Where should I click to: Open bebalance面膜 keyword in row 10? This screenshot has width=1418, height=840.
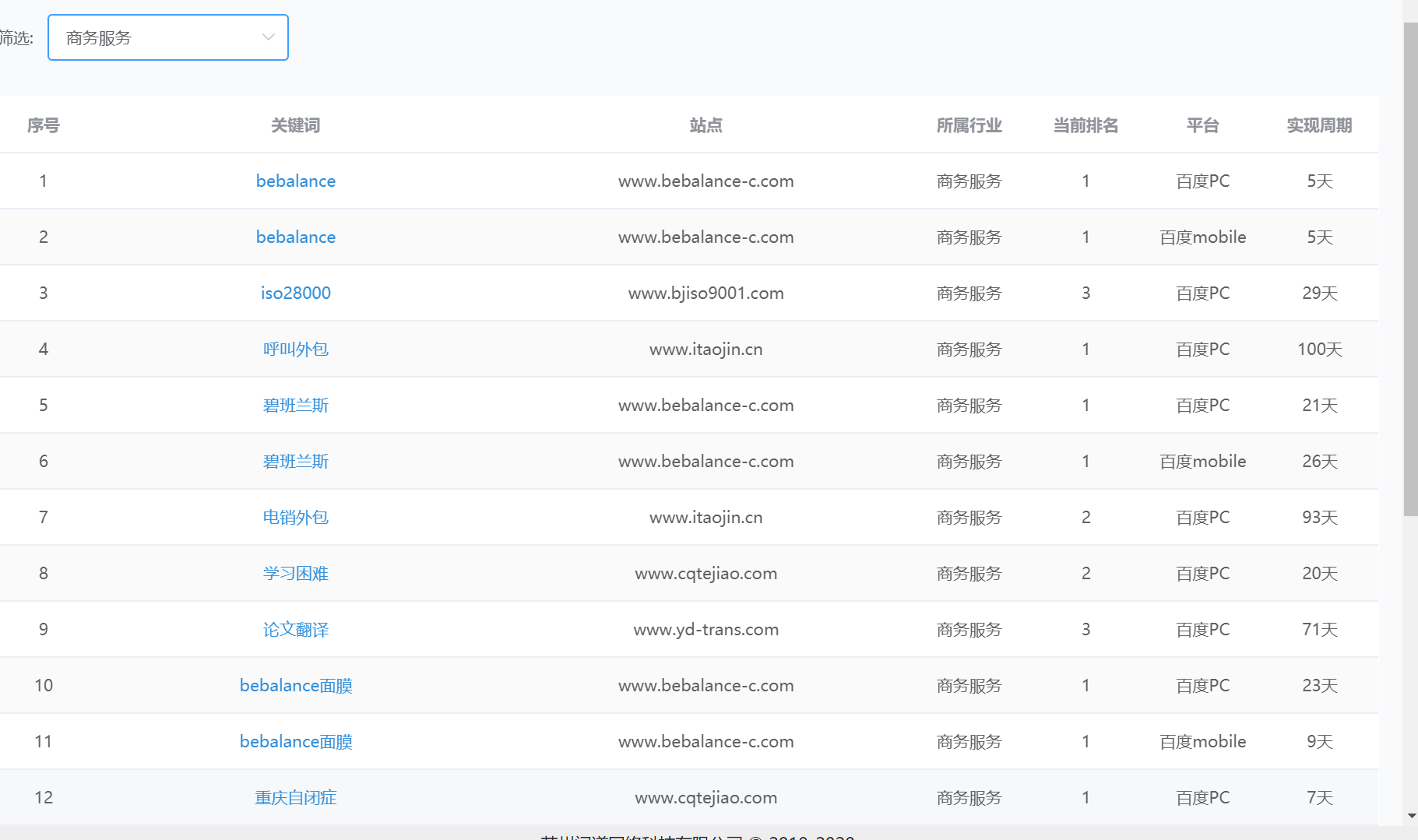point(296,685)
